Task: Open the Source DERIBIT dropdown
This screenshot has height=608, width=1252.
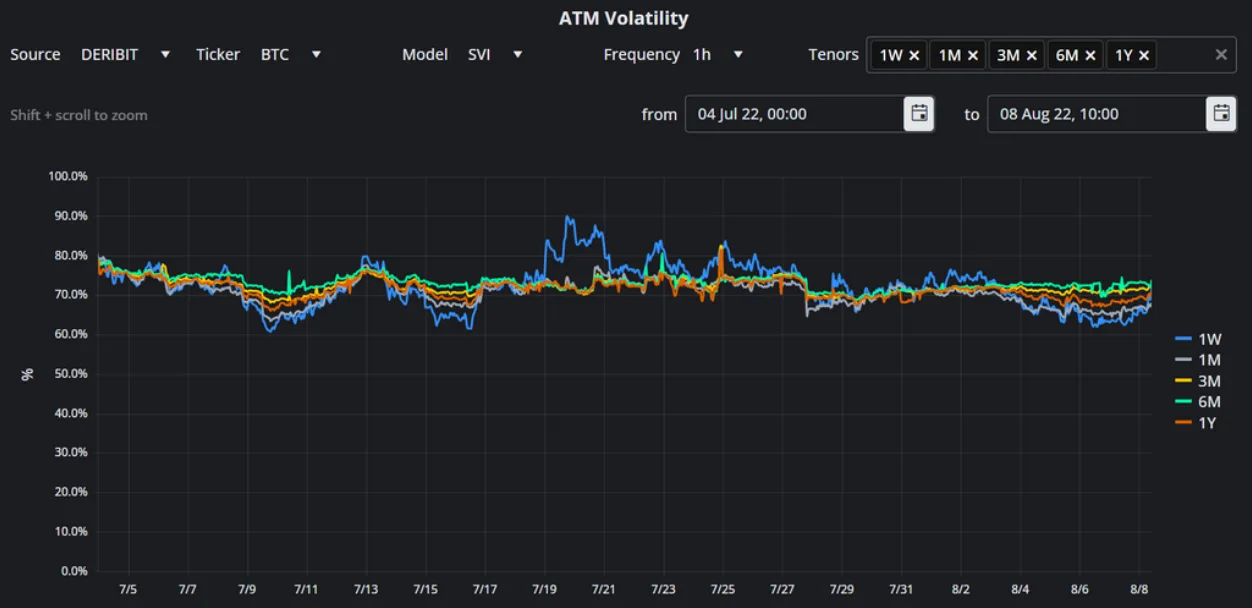Action: tap(125, 54)
